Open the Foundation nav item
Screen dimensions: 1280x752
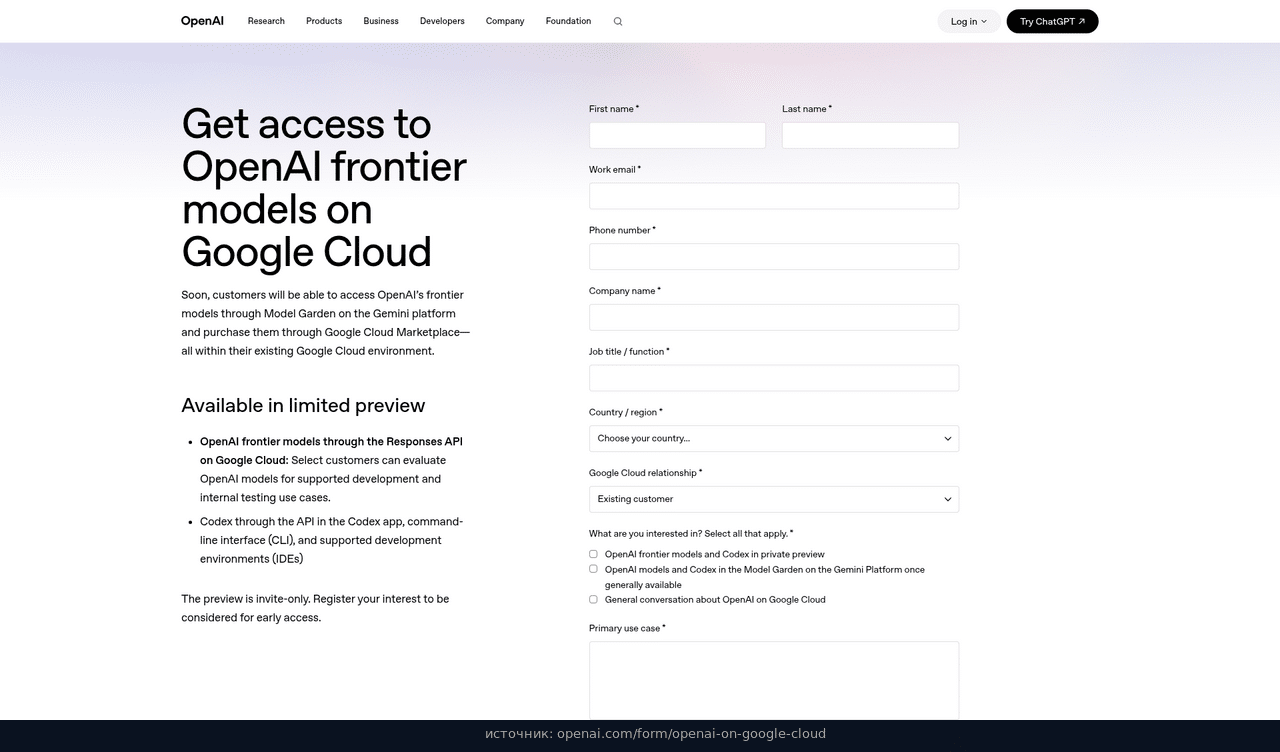tap(568, 21)
